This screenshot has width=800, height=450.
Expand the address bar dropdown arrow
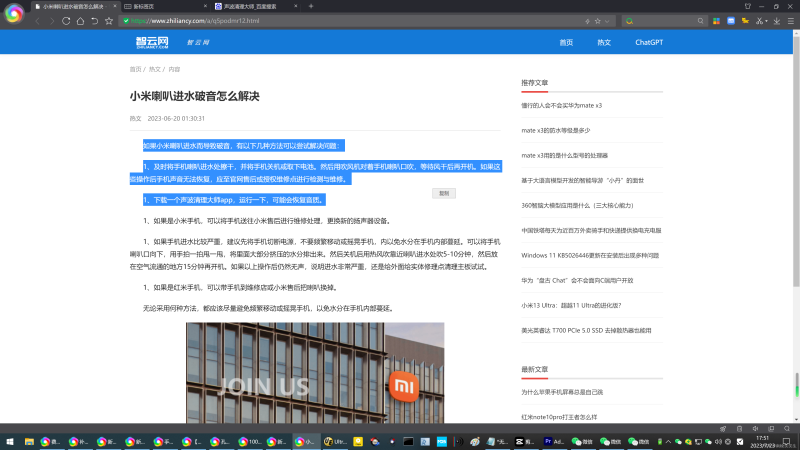607,21
